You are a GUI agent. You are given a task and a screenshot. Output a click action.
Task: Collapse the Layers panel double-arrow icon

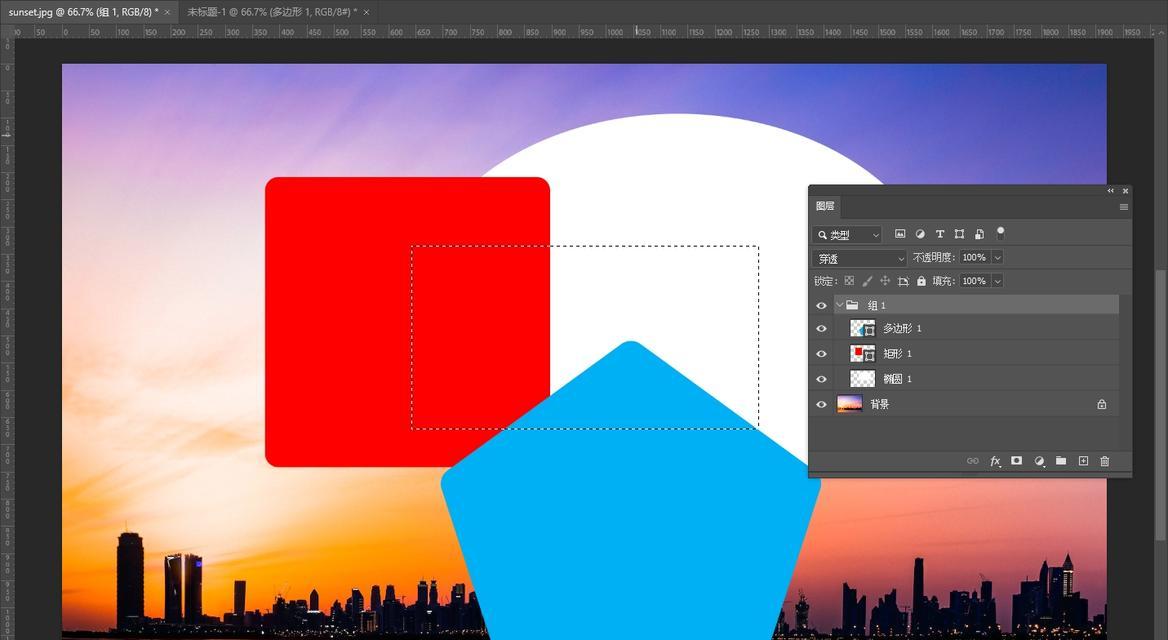click(x=1111, y=191)
